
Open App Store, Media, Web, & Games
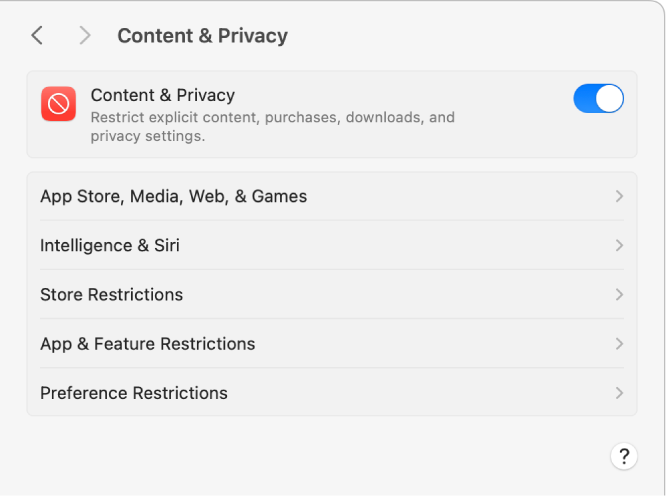173,197
